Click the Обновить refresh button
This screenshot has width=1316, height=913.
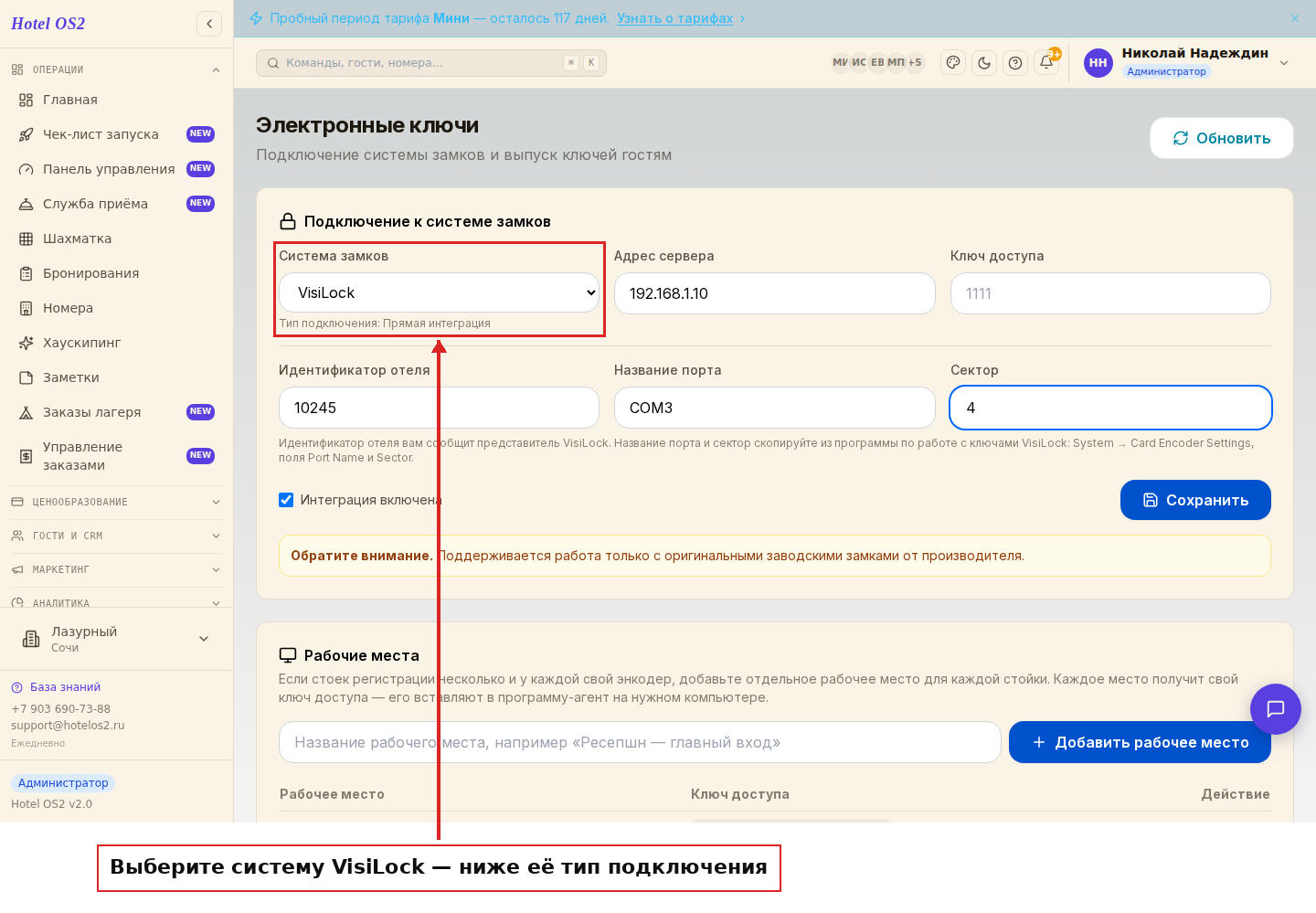[x=1222, y=138]
